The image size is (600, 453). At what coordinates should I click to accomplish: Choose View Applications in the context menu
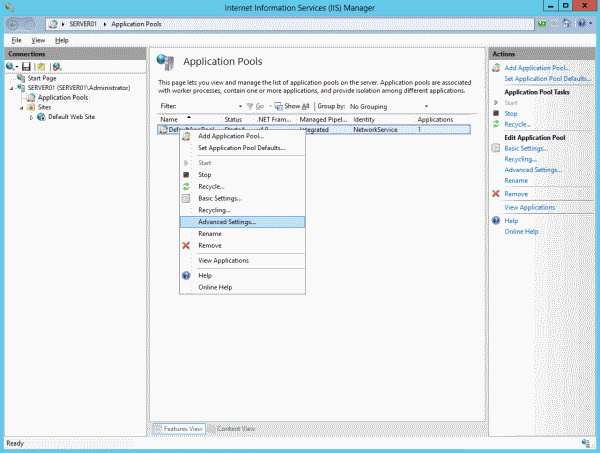click(x=242, y=261)
